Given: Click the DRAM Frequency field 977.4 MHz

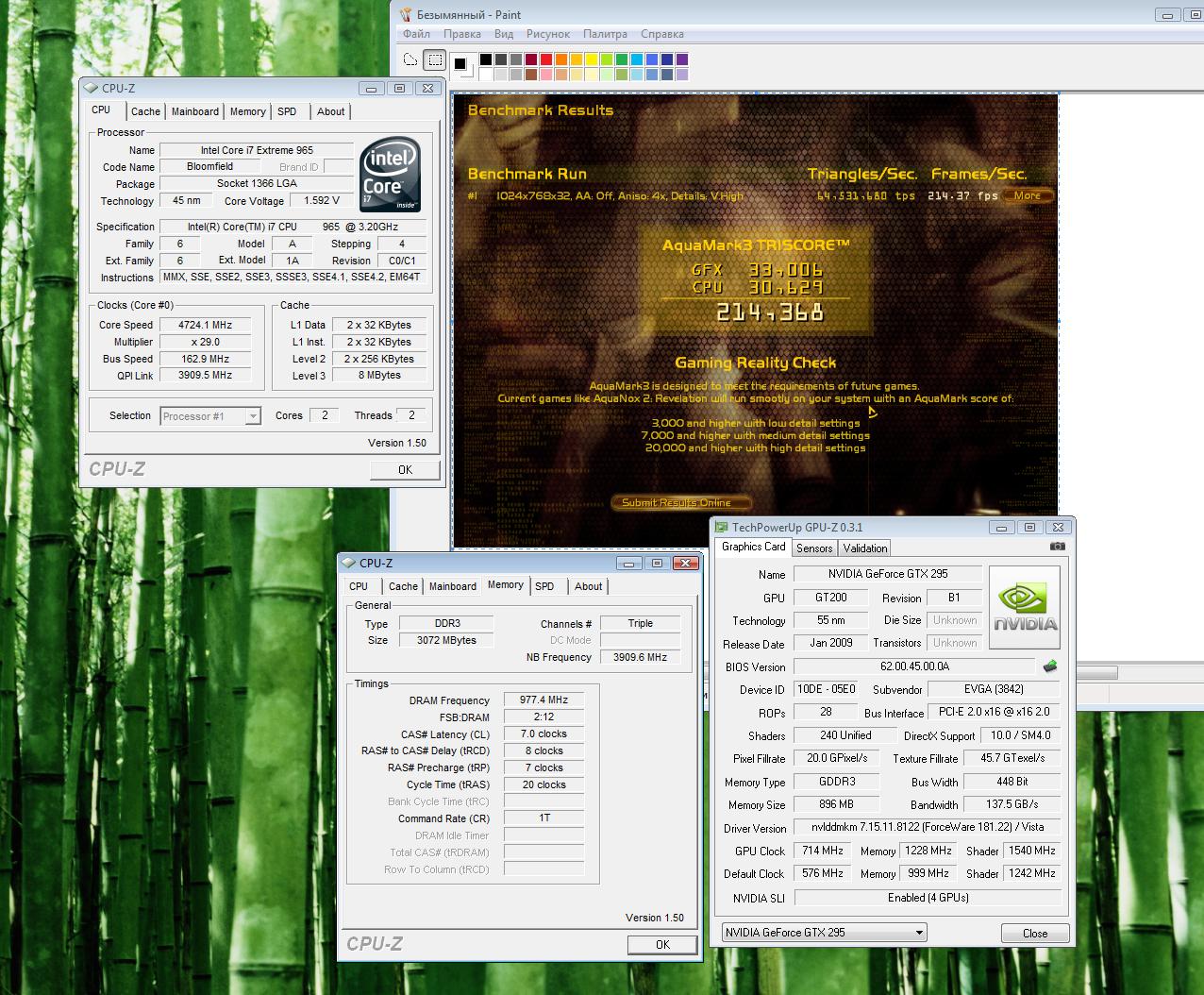Looking at the screenshot, I should [543, 700].
